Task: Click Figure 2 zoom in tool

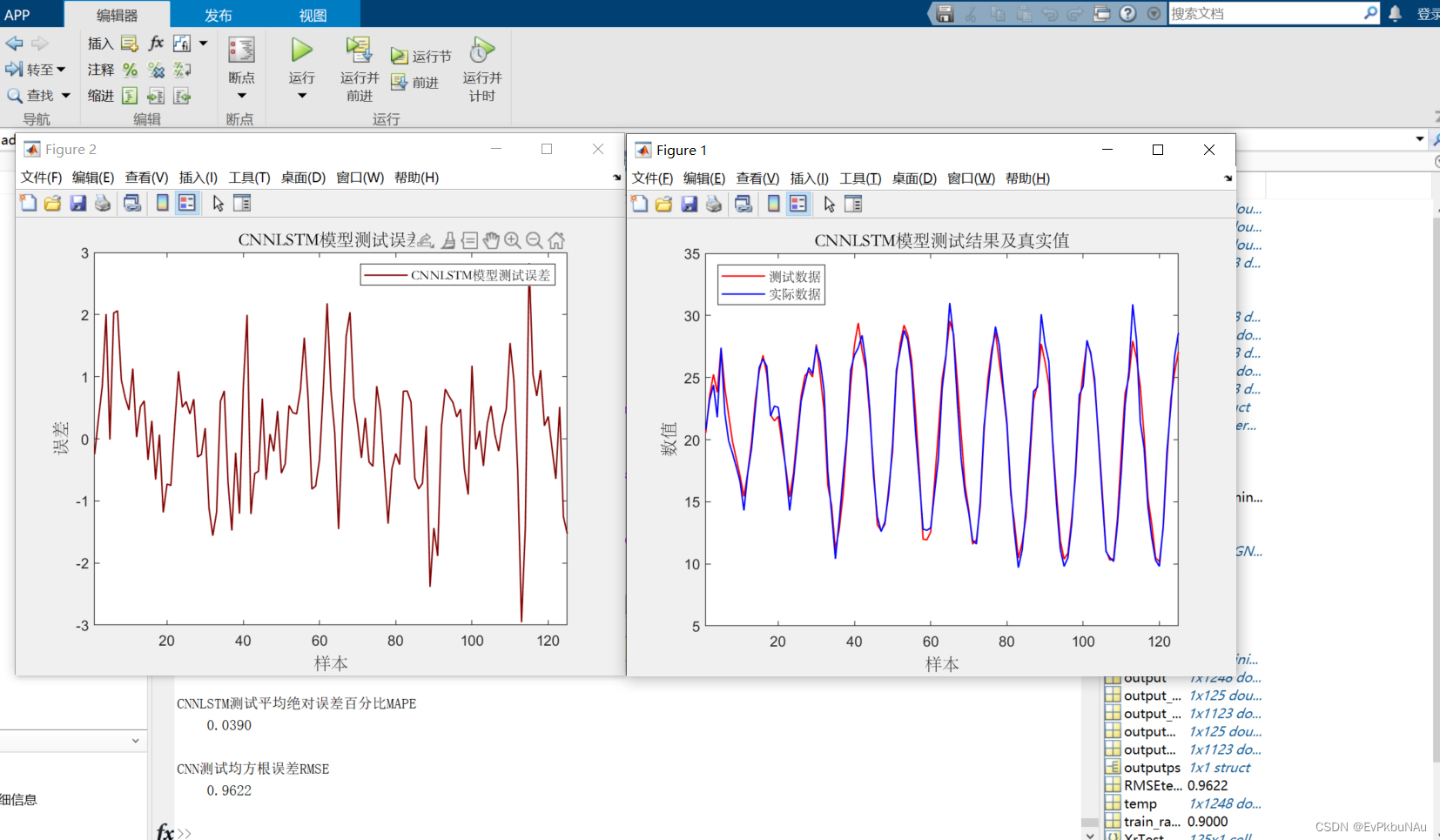Action: point(513,240)
